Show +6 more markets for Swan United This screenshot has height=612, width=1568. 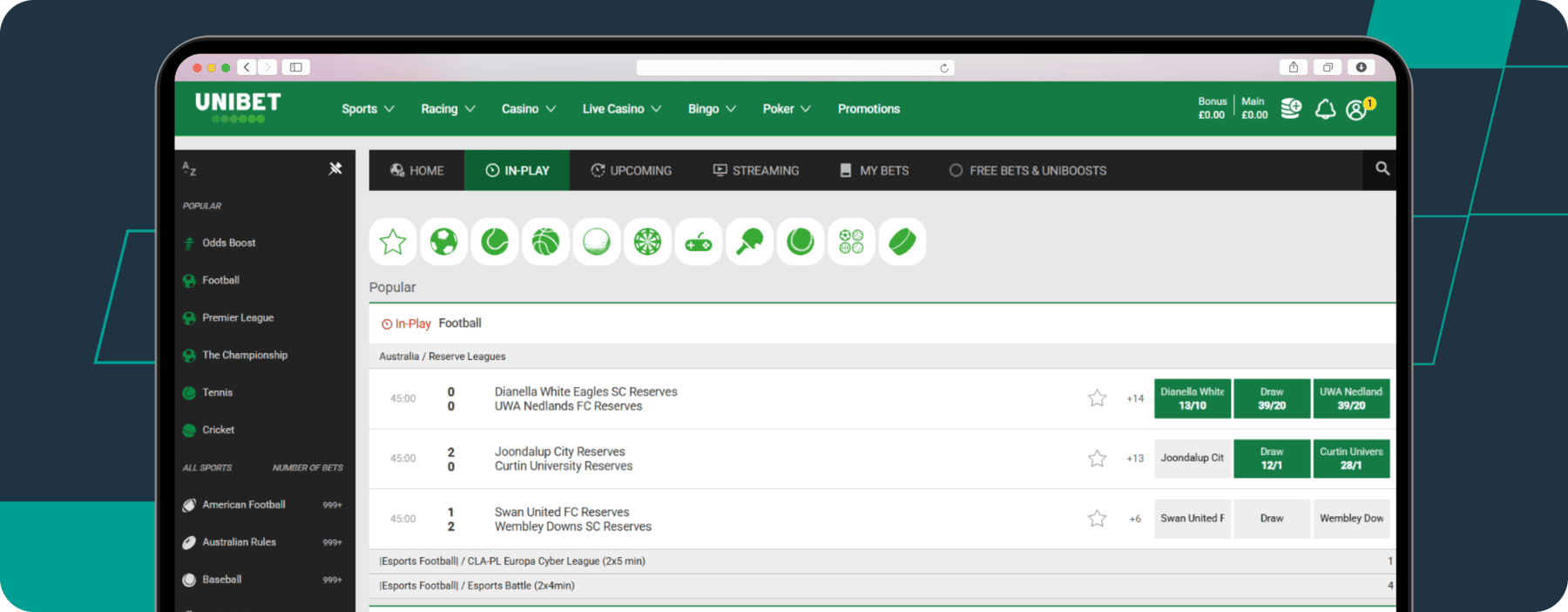click(1135, 519)
